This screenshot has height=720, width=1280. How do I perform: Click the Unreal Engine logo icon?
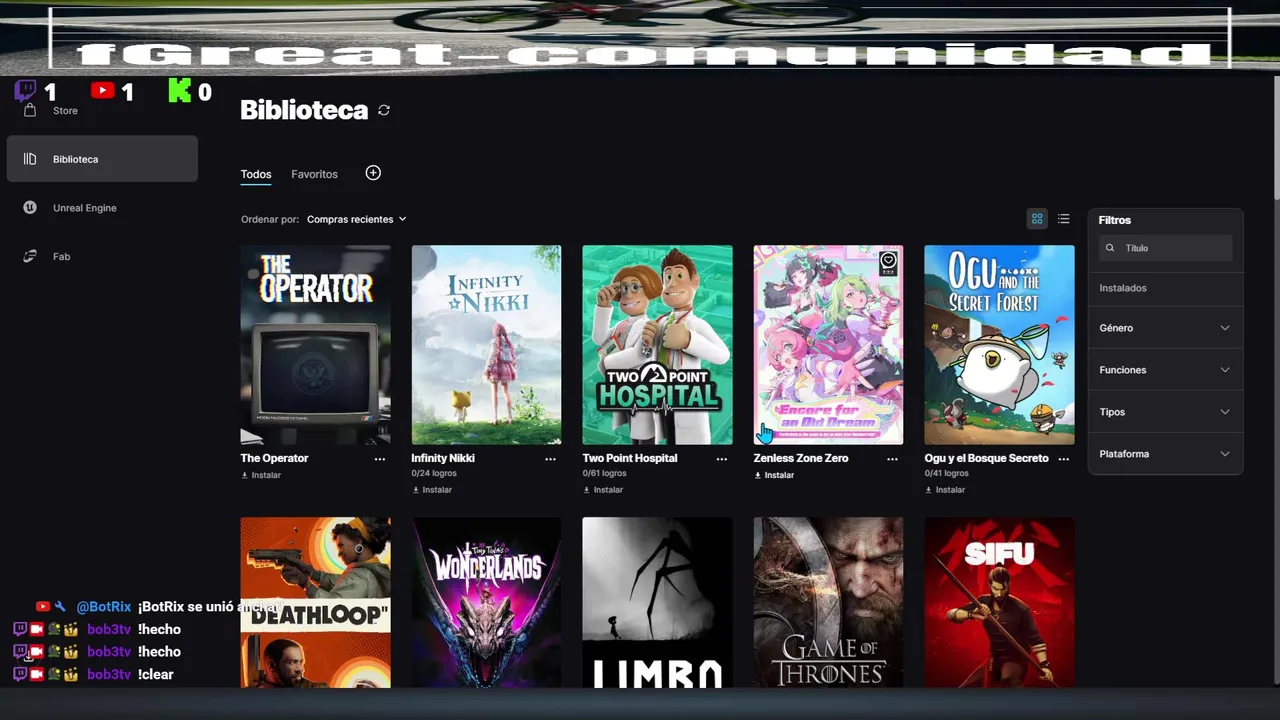click(31, 208)
